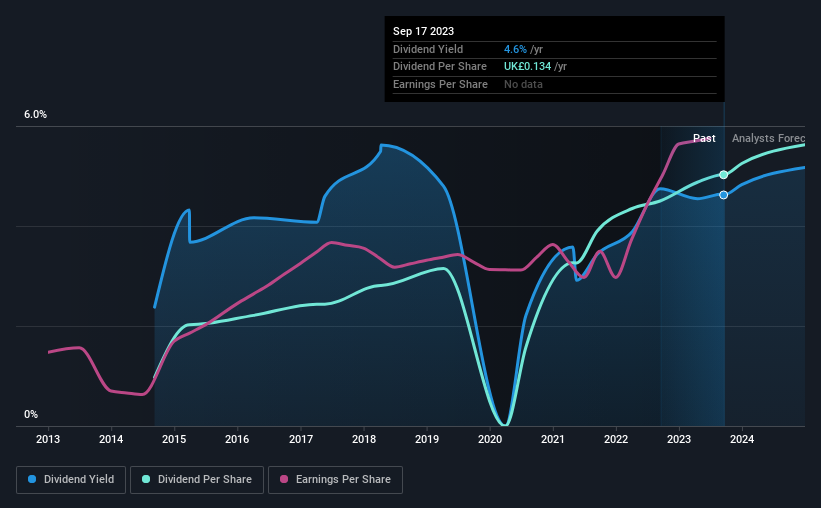Viewport: 821px width, 508px height.
Task: Click the 2014 x-axis label
Action: pos(111,439)
